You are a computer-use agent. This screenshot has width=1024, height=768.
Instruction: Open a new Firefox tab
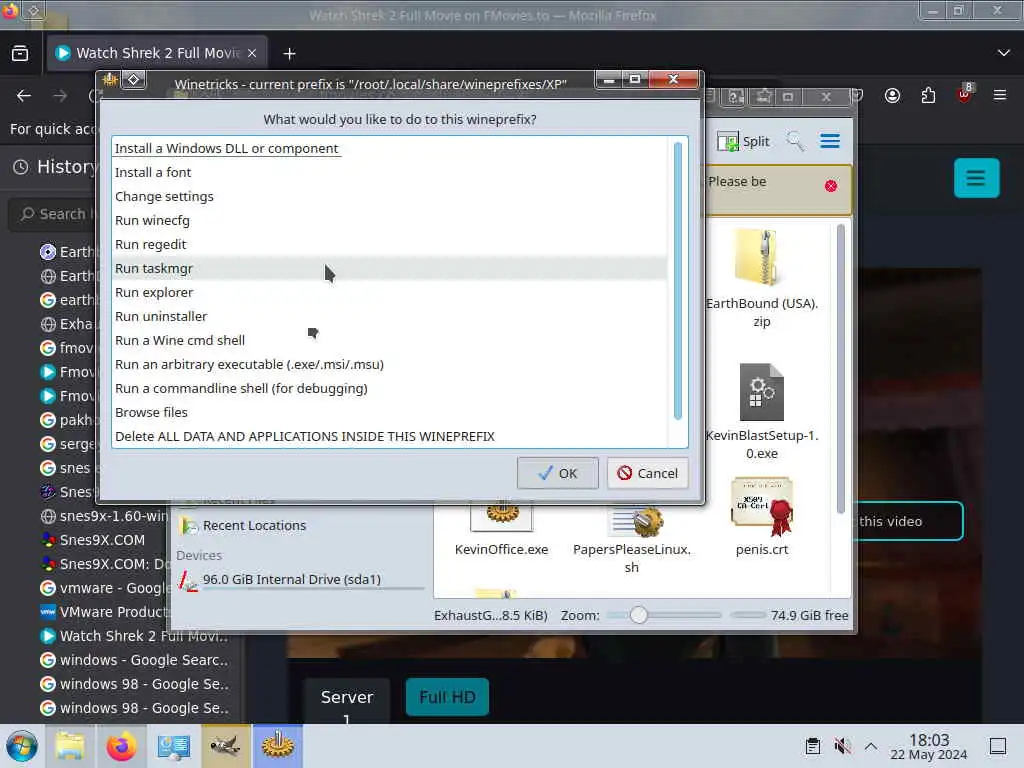[289, 54]
